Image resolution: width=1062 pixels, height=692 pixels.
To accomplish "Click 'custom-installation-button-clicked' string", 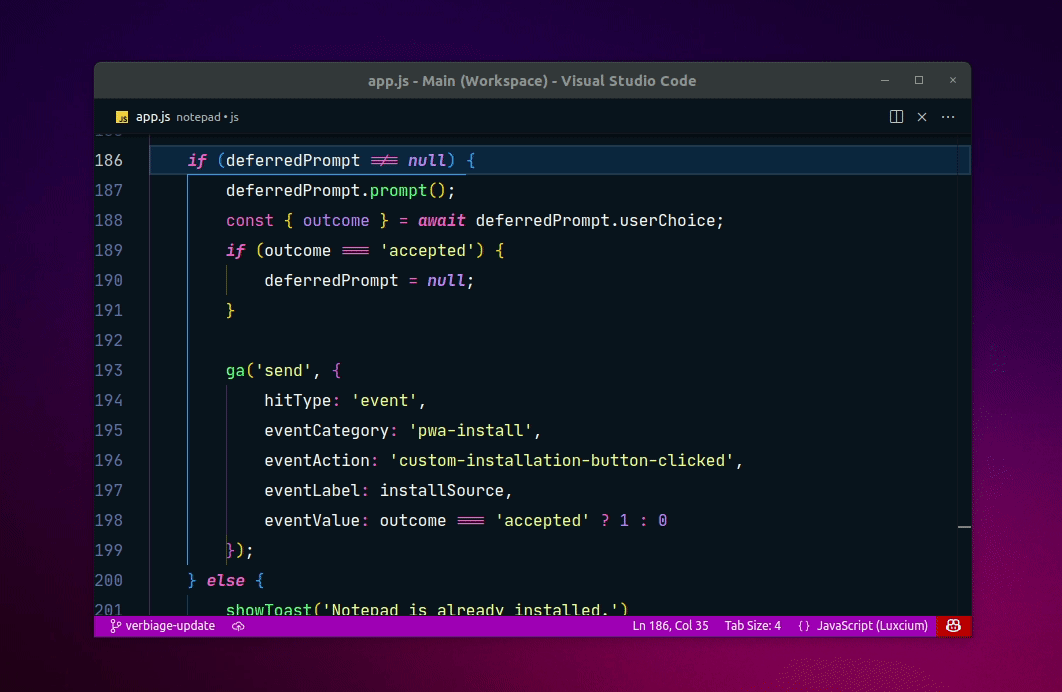I will pos(561,460).
